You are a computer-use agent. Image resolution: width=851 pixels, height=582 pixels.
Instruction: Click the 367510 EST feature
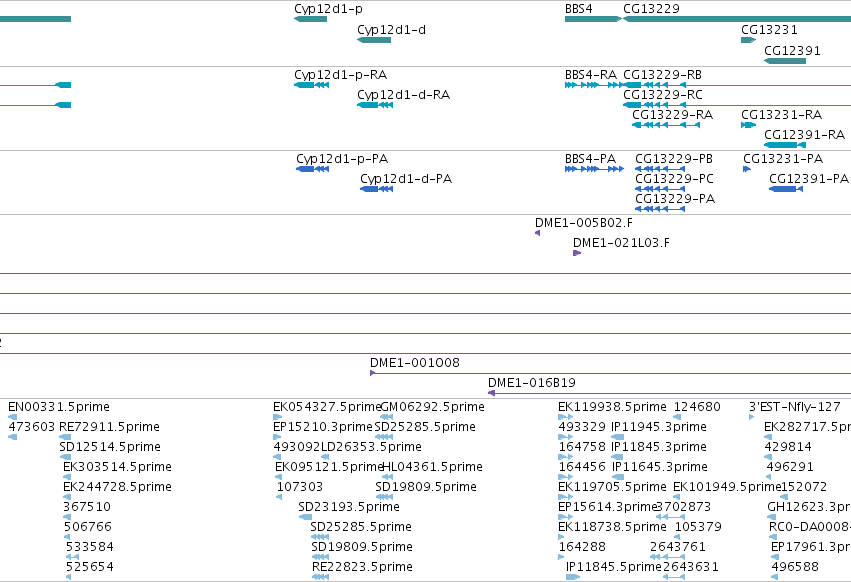pyautogui.click(x=67, y=517)
